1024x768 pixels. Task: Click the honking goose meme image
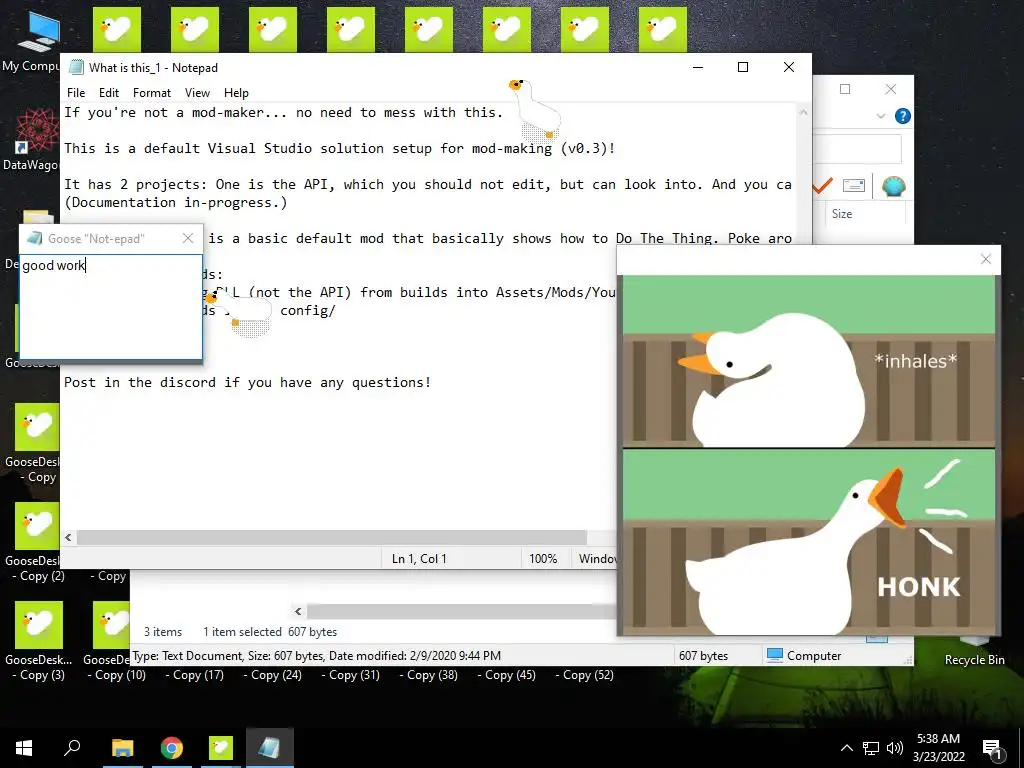coord(808,455)
